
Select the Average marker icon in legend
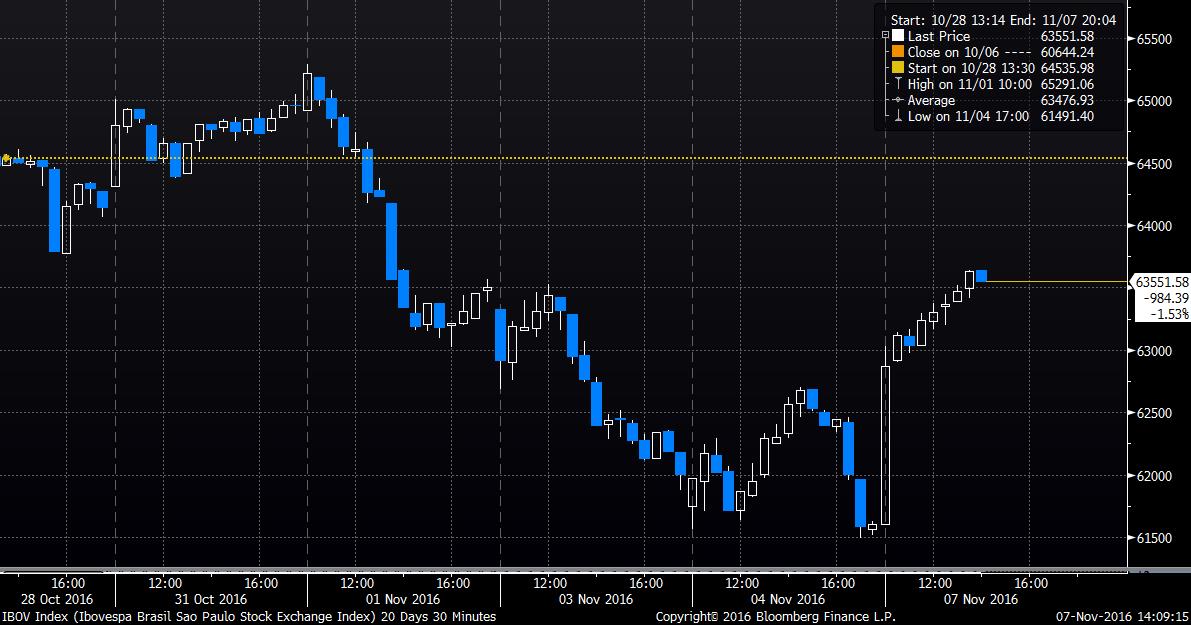898,101
